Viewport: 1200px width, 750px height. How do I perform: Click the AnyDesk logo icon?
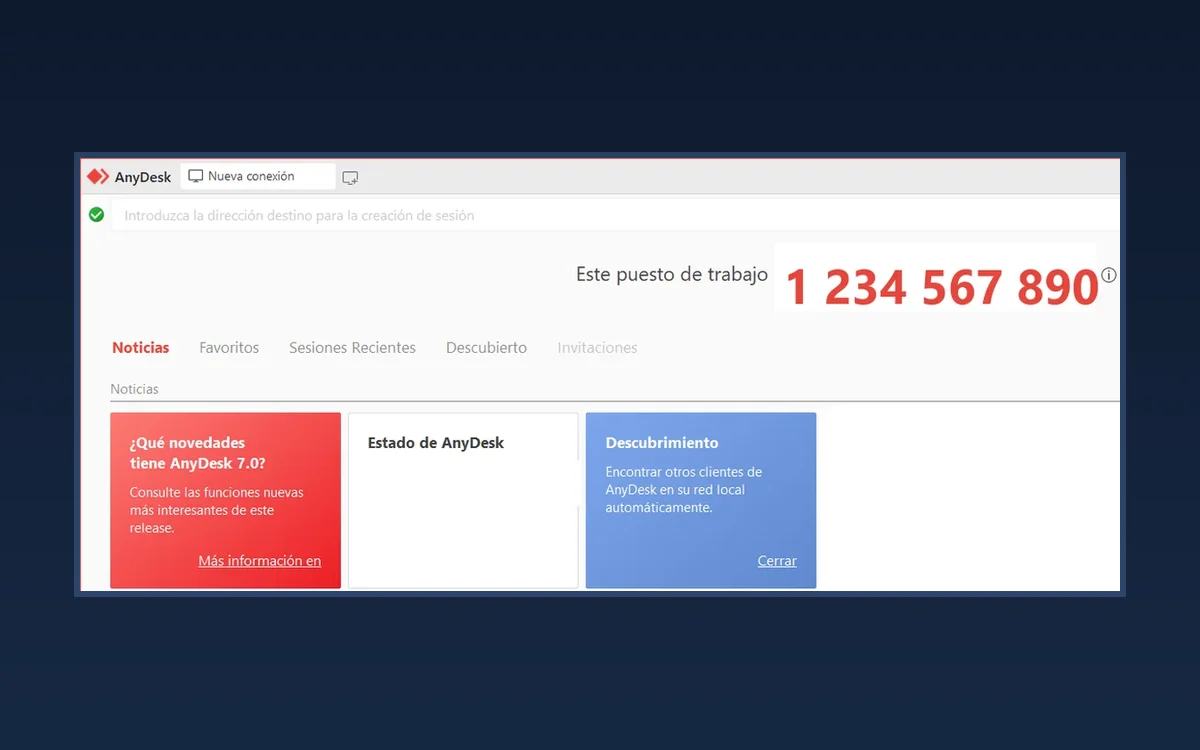pos(97,177)
